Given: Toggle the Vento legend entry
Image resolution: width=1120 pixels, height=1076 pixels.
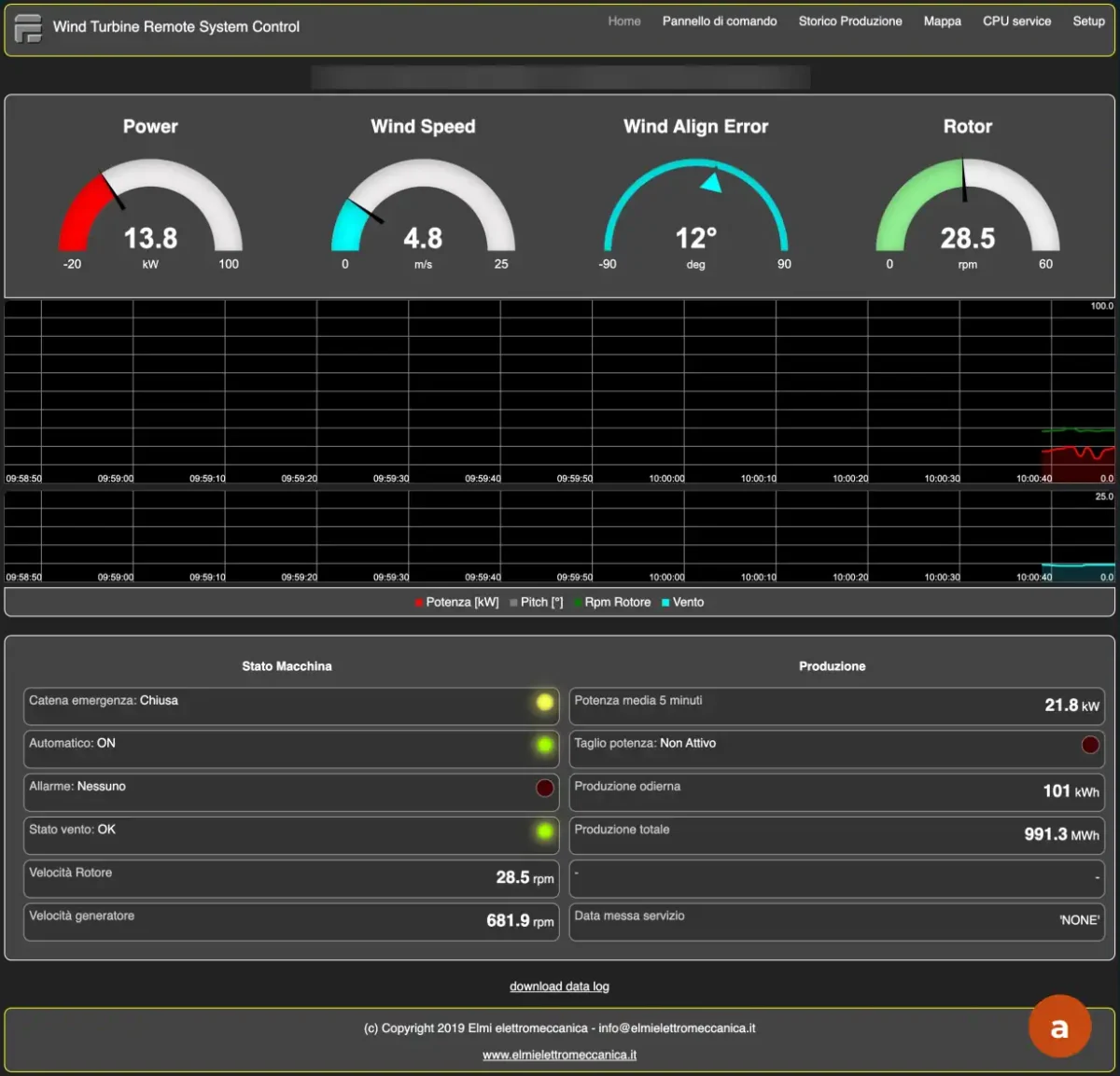Looking at the screenshot, I should click(x=683, y=602).
